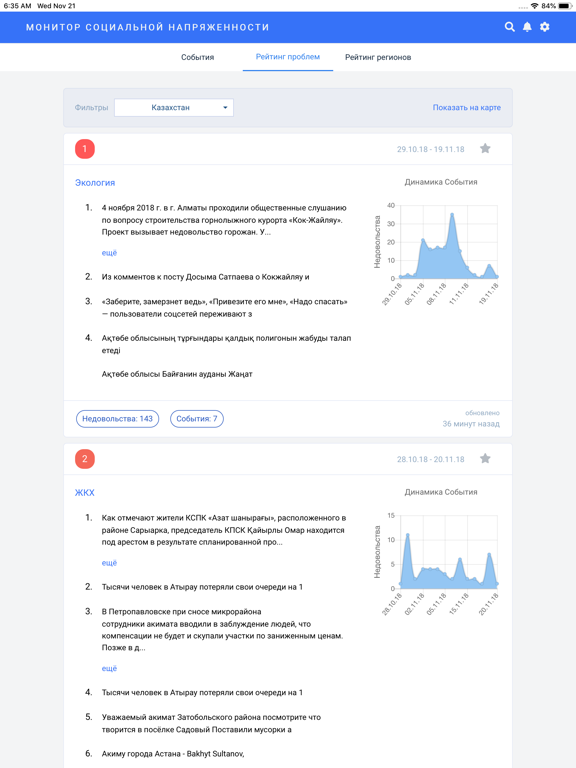Check the battery status icon
This screenshot has width=576, height=768.
[x=565, y=6]
